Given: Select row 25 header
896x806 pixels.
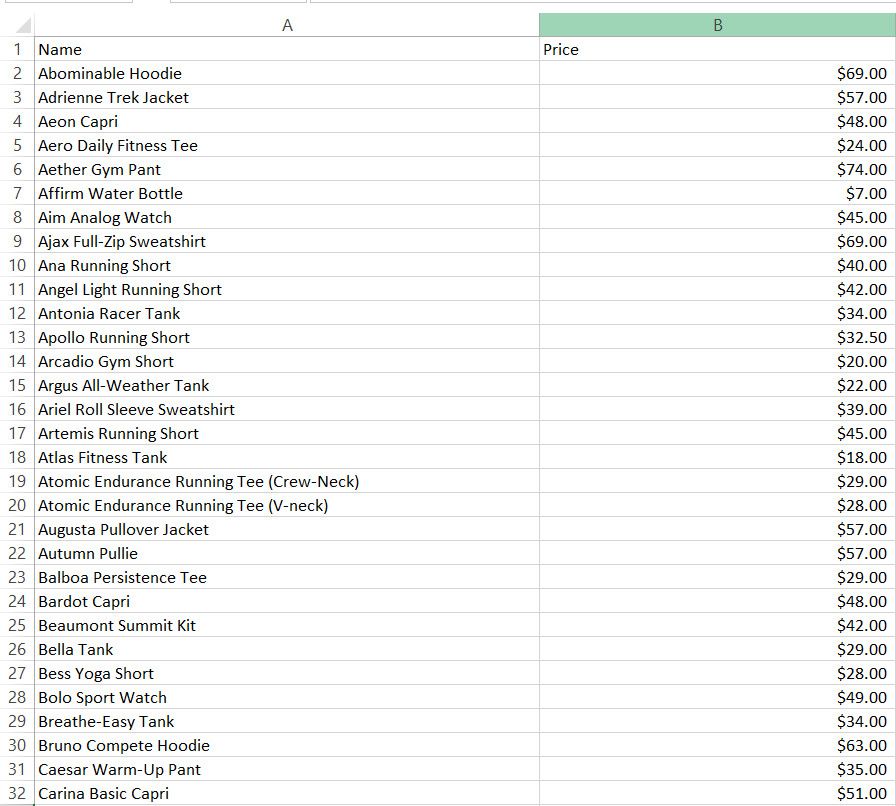Looking at the screenshot, I should click(x=17, y=625).
